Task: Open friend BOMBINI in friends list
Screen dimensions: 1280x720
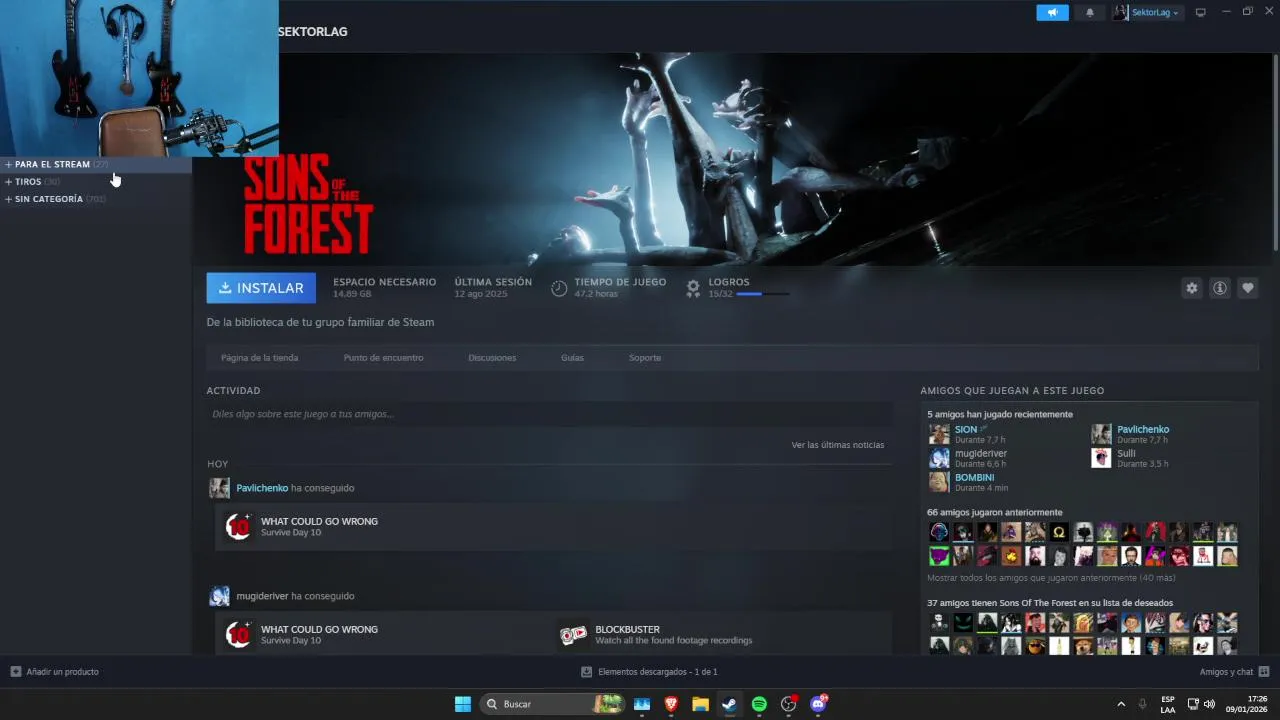Action: [x=975, y=477]
